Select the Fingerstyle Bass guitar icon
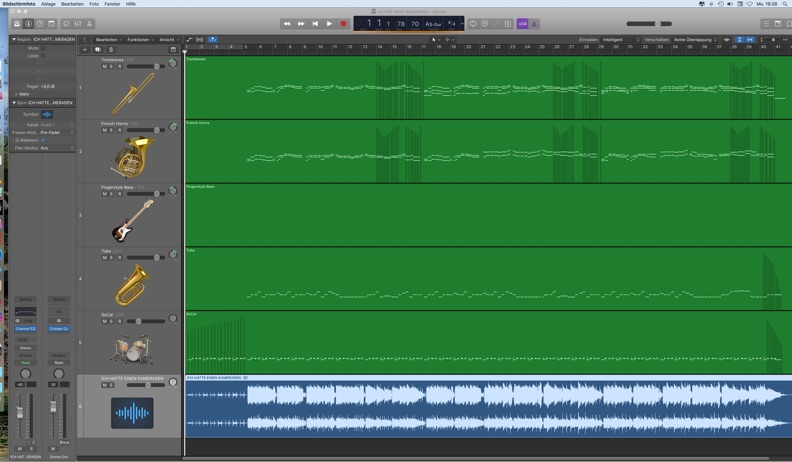Screen dimensions: 792x462 [x=132, y=221]
